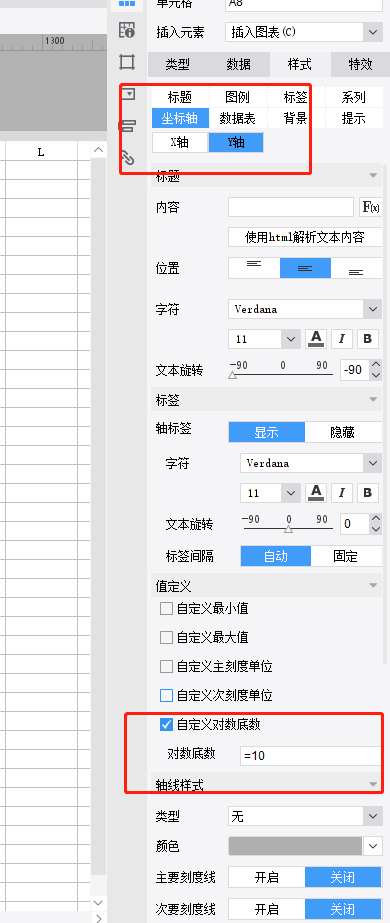Viewport: 390px width, 923px height.
Task: Set 标签间隔 to 固定
Action: (346, 556)
